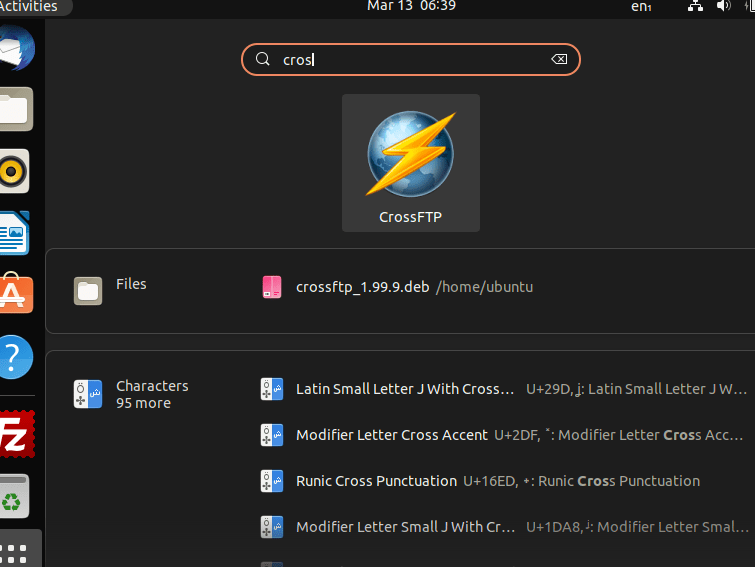Focus the search text field containing cros
Screen dimensions: 755x567
pos(411,60)
